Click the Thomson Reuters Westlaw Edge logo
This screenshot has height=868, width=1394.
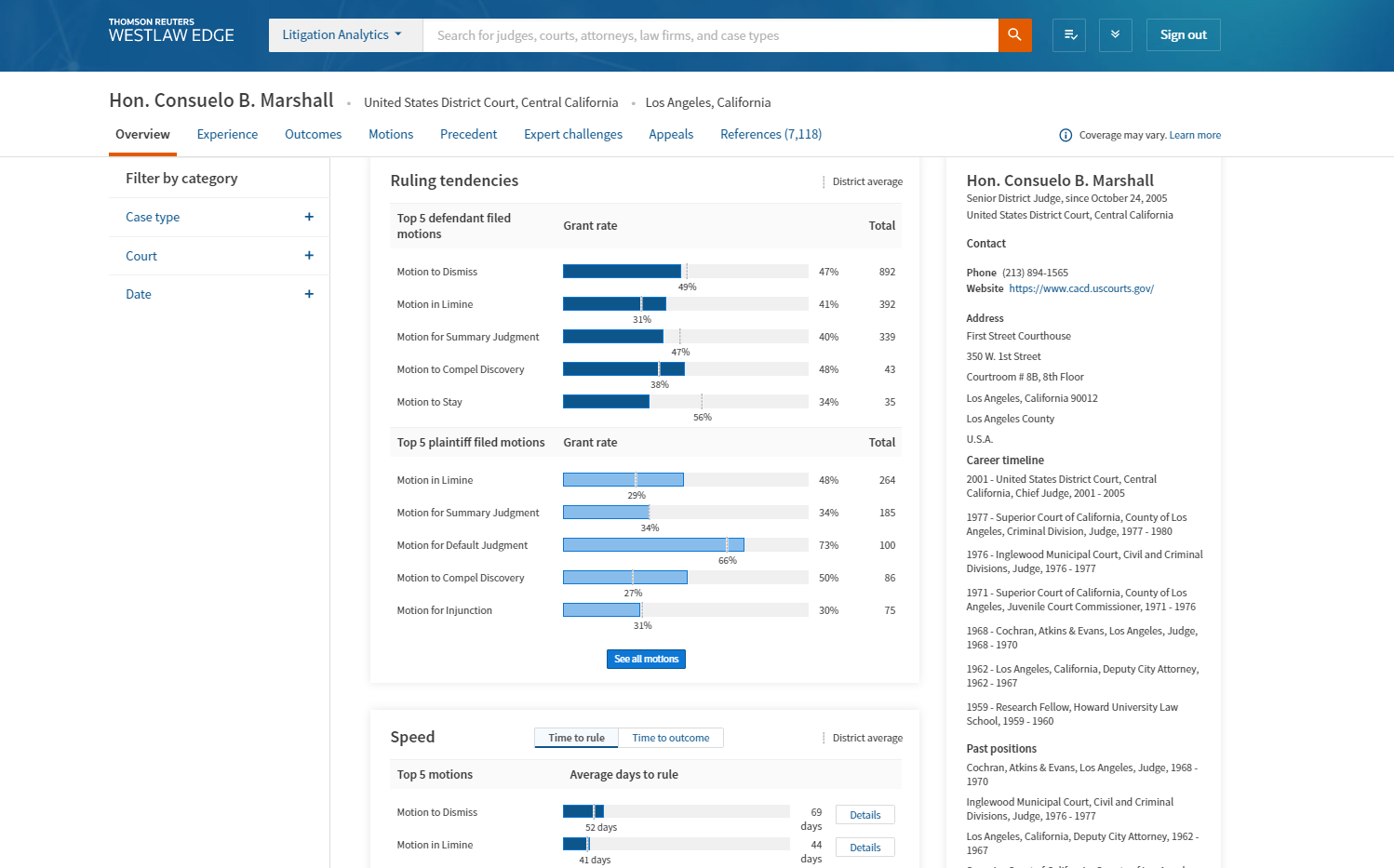(171, 32)
